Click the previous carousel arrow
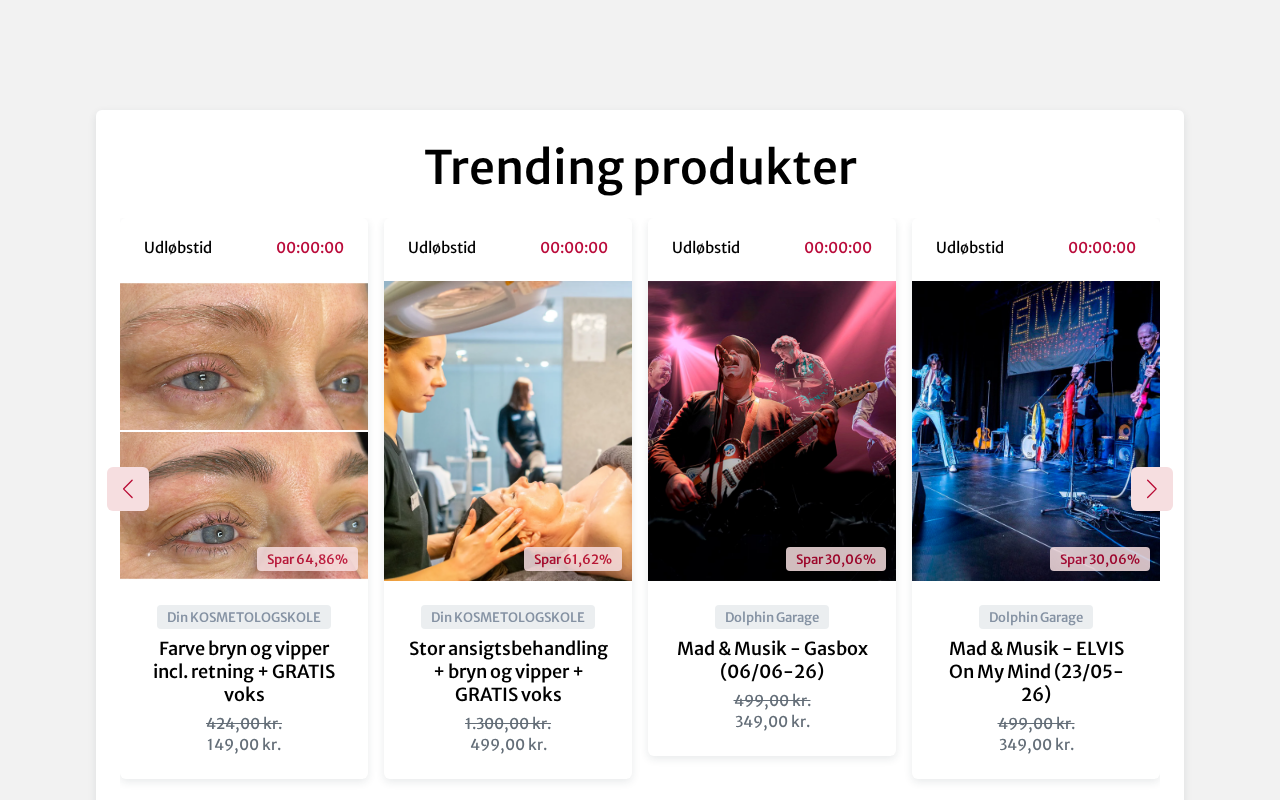This screenshot has width=1280, height=800. tap(128, 489)
